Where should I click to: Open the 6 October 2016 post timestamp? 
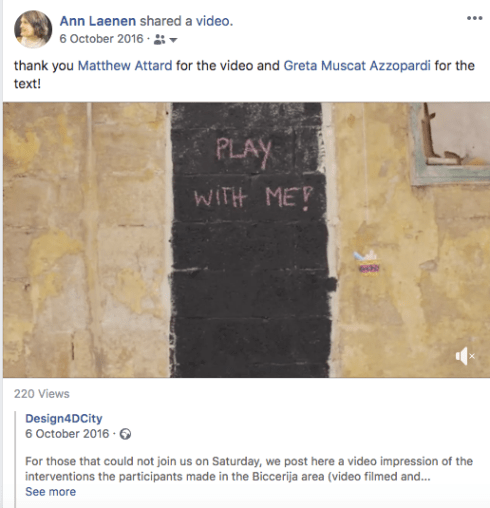click(x=101, y=39)
